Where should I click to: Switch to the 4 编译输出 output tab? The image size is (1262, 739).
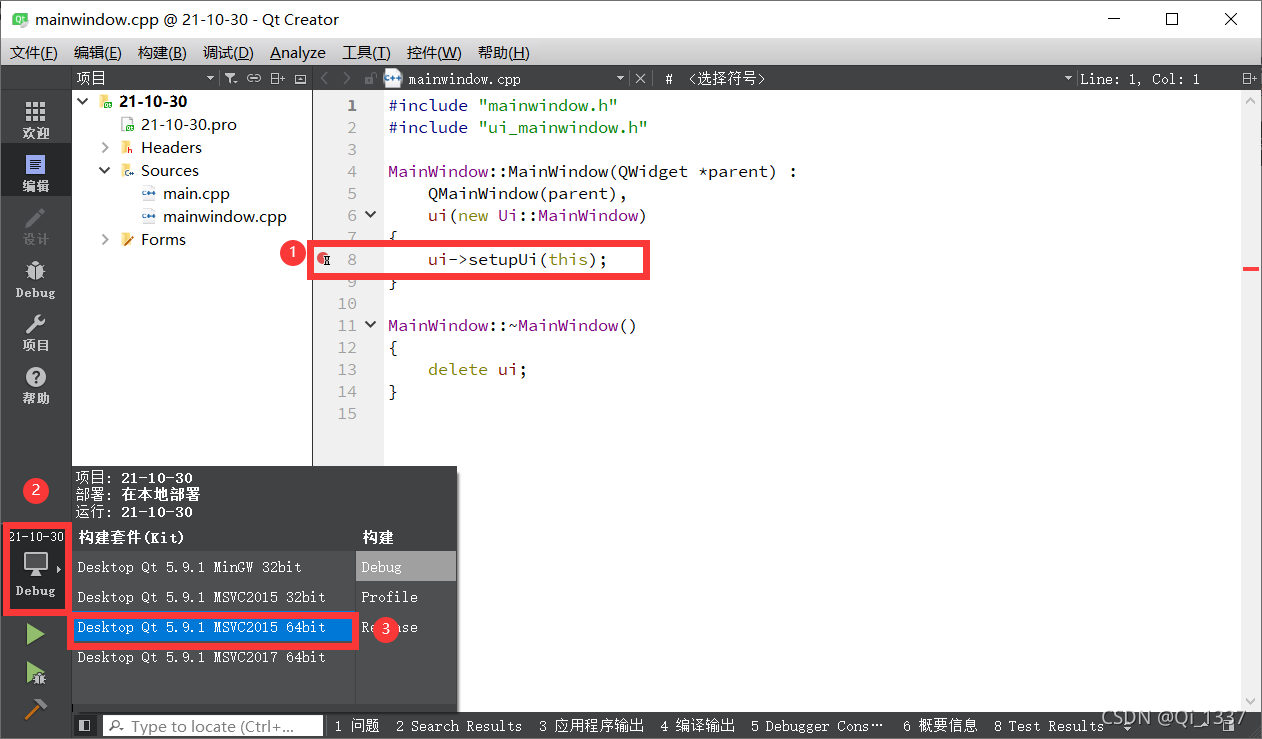click(697, 726)
